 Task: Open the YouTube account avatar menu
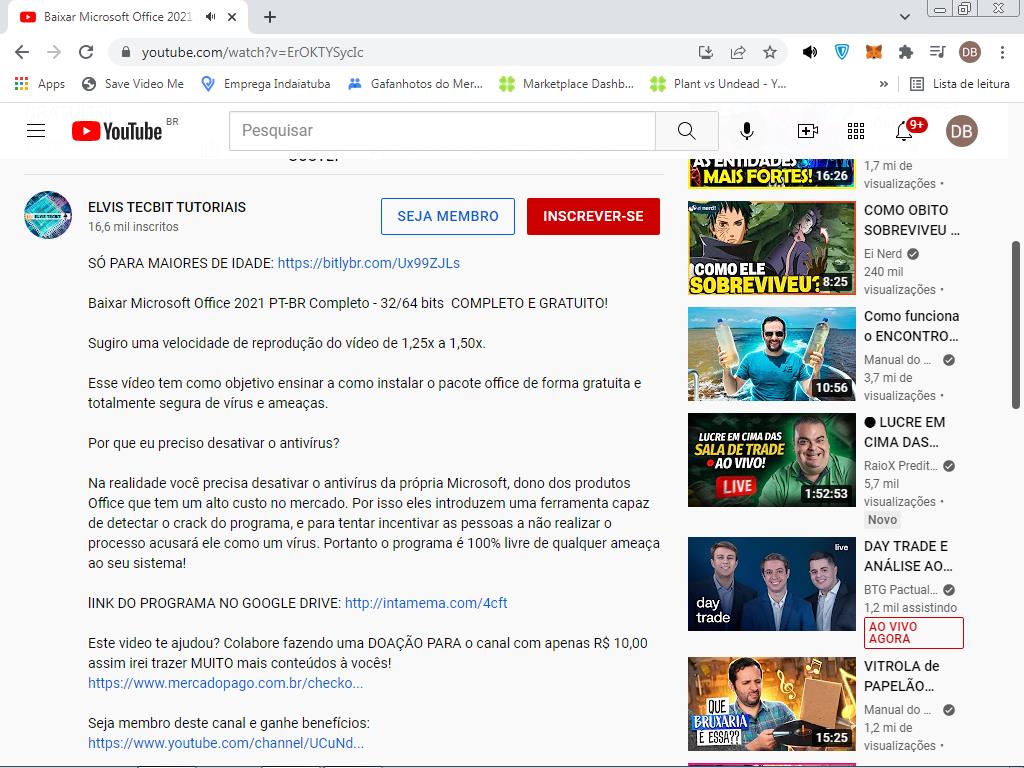click(x=961, y=131)
